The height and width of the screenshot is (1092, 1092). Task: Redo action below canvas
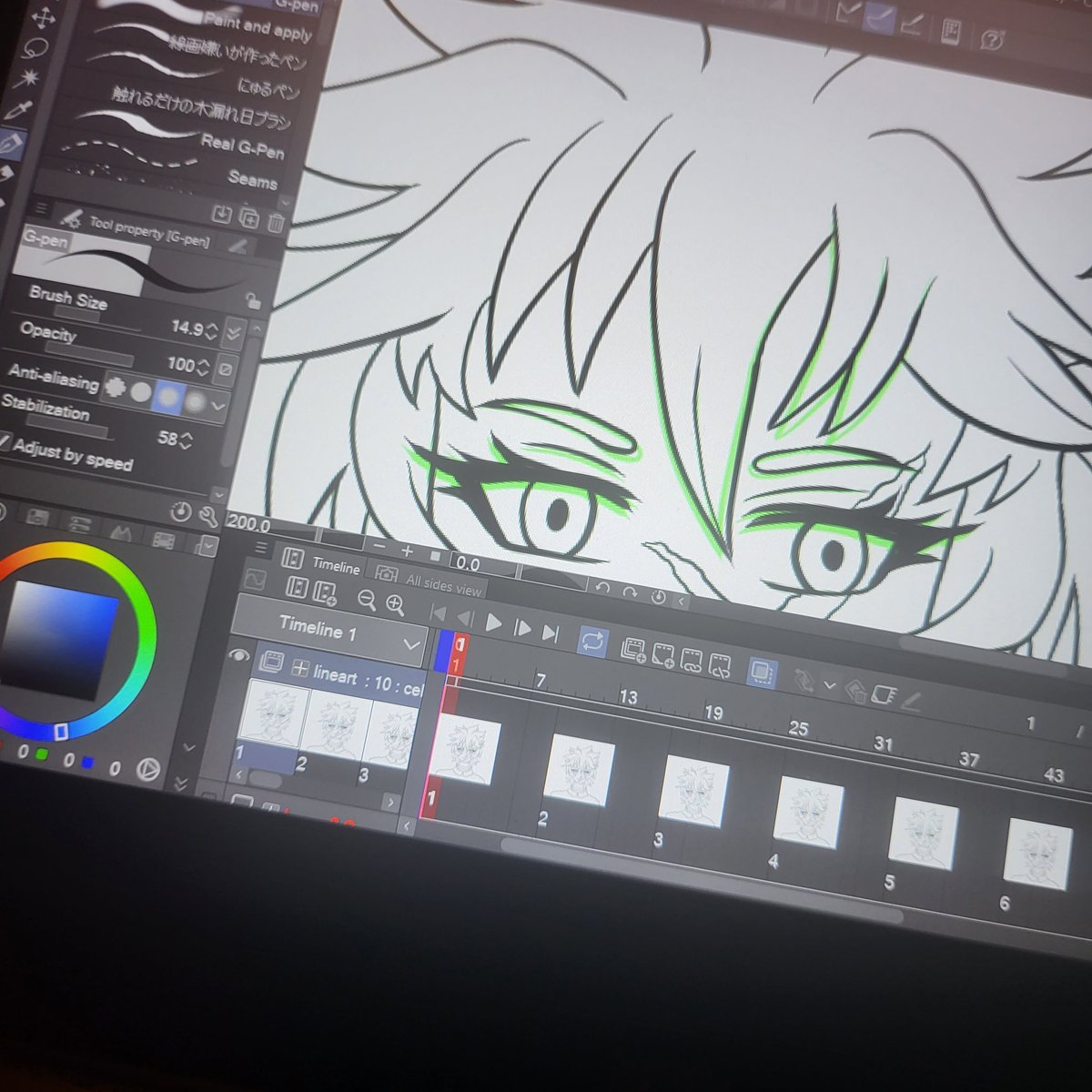point(630,591)
